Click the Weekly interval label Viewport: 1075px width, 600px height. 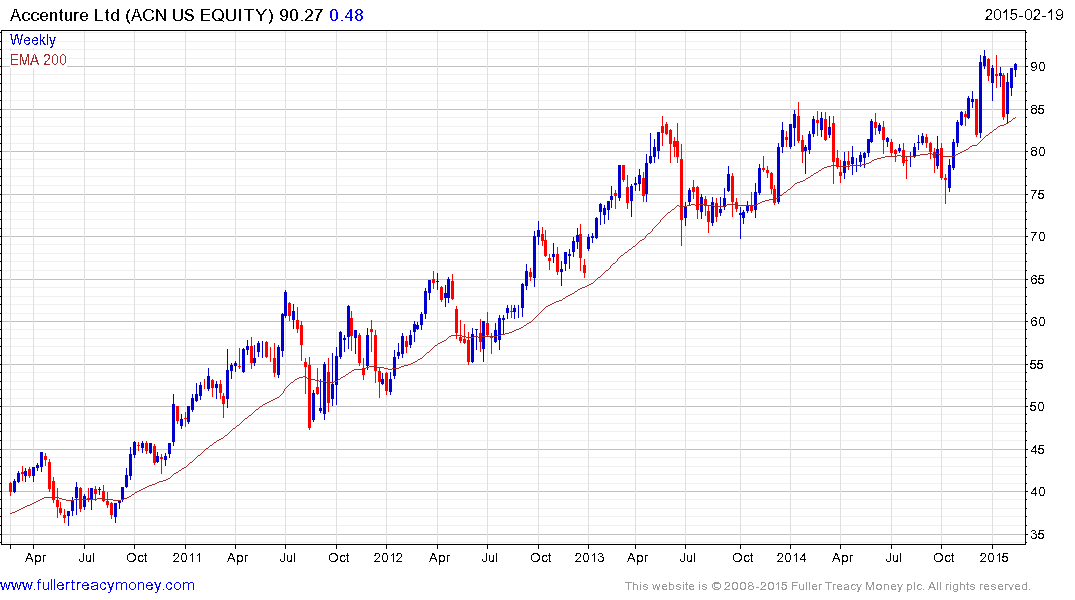click(x=32, y=40)
